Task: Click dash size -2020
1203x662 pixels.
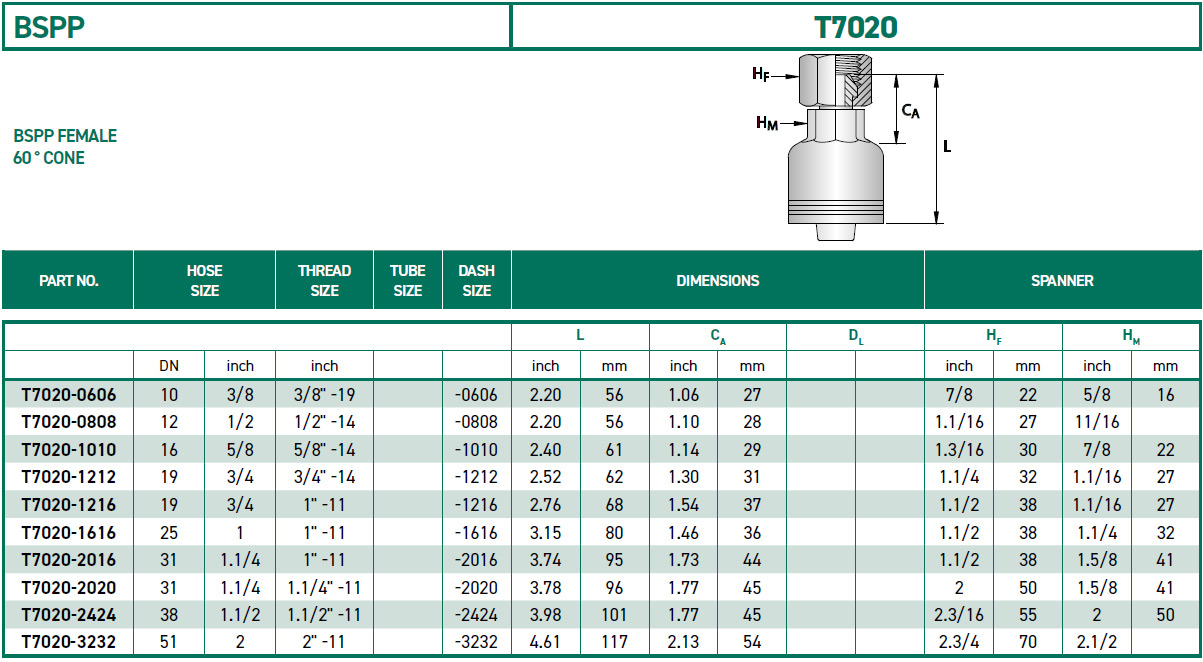Action: coord(476,587)
